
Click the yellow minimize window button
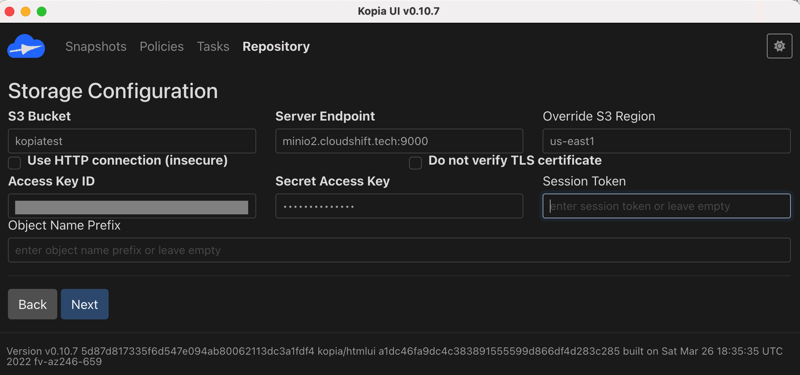click(x=26, y=11)
